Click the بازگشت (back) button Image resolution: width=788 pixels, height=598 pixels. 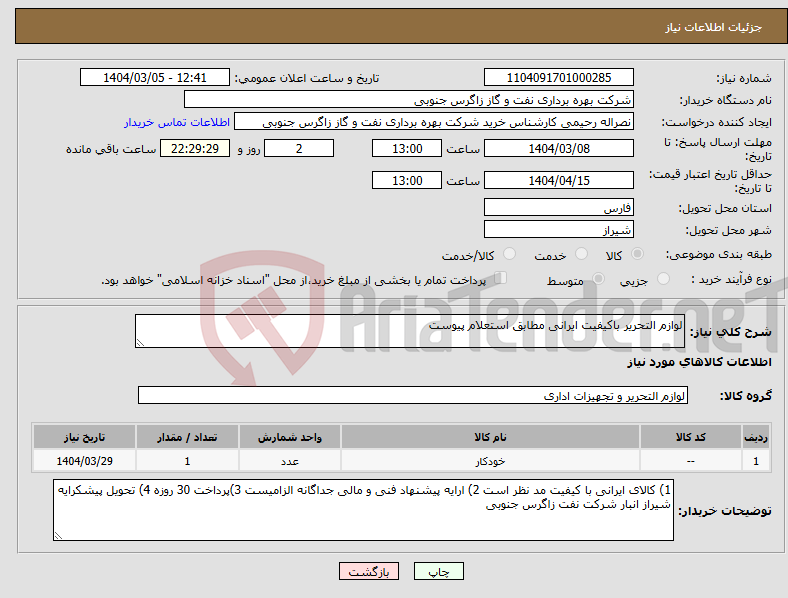point(369,571)
